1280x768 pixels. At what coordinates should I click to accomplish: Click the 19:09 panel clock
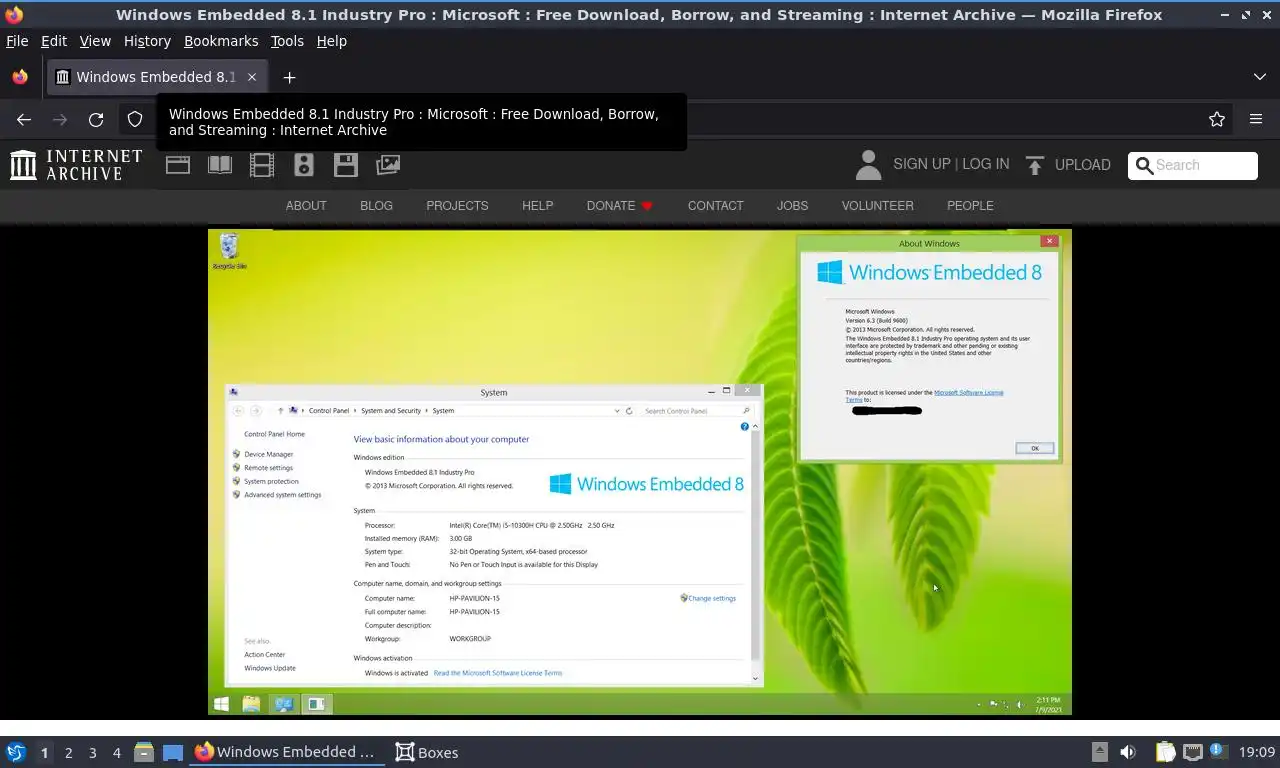1257,752
